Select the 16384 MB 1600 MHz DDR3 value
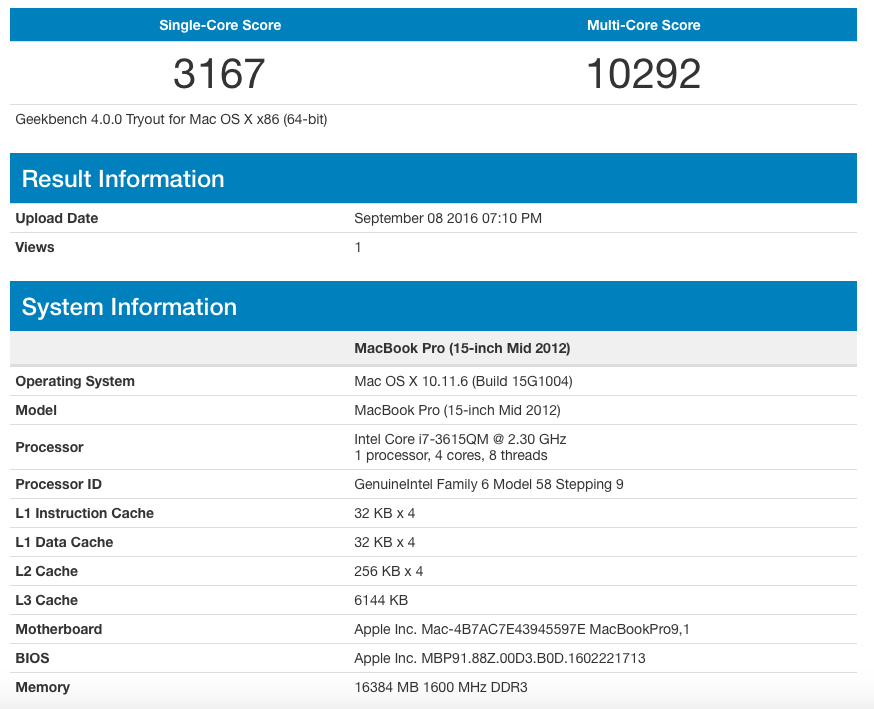Viewport: 874px width, 709px height. tap(441, 687)
